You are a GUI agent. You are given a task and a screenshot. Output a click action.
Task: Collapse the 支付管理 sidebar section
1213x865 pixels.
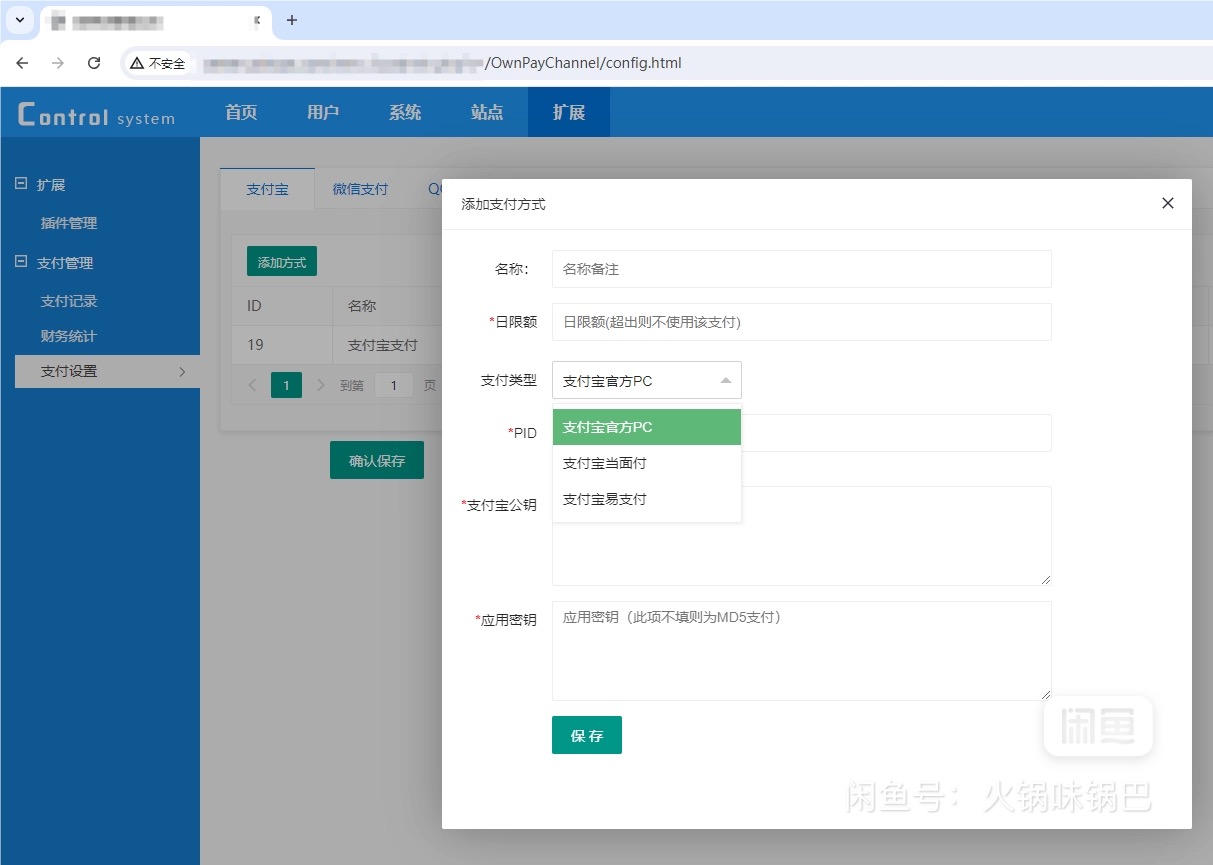tap(21, 262)
